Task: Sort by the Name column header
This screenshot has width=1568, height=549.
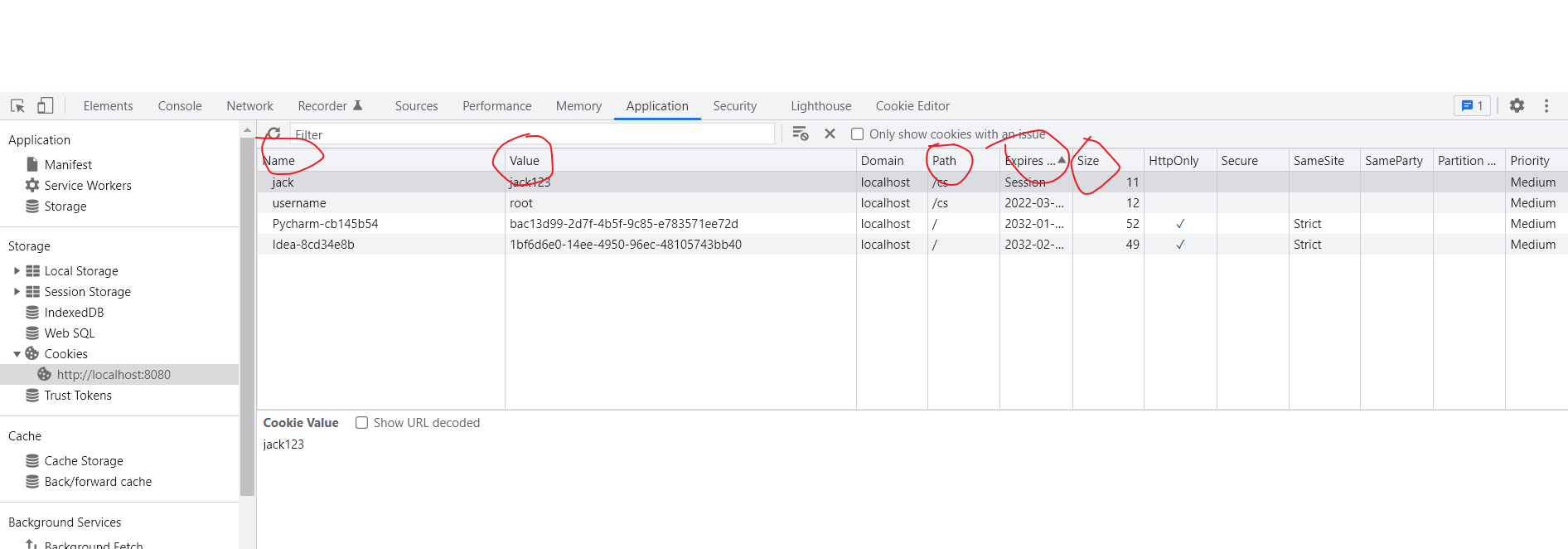Action: (x=381, y=160)
